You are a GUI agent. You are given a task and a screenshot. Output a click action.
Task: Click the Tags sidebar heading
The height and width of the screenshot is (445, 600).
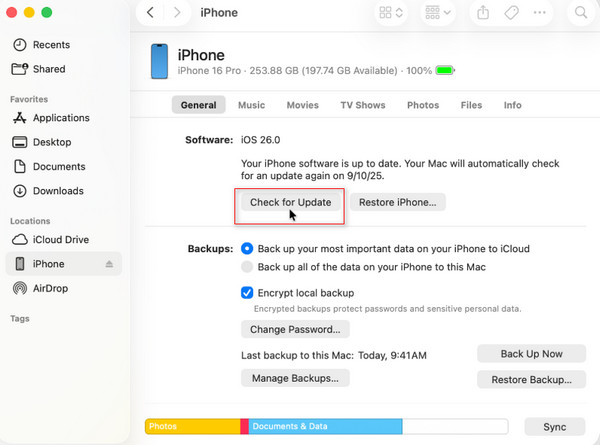(20, 318)
